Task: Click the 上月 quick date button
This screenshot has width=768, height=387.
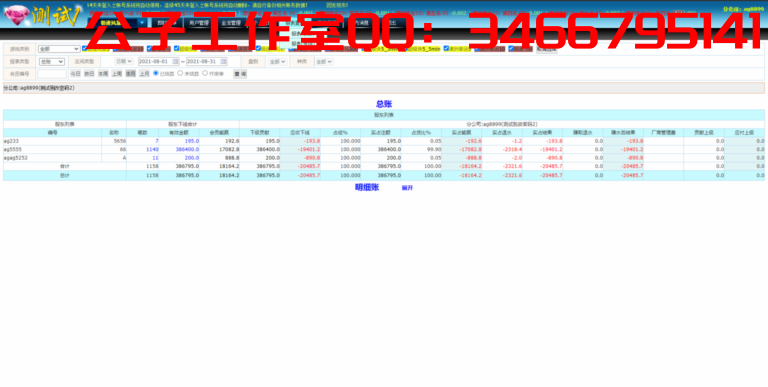Action: (144, 73)
